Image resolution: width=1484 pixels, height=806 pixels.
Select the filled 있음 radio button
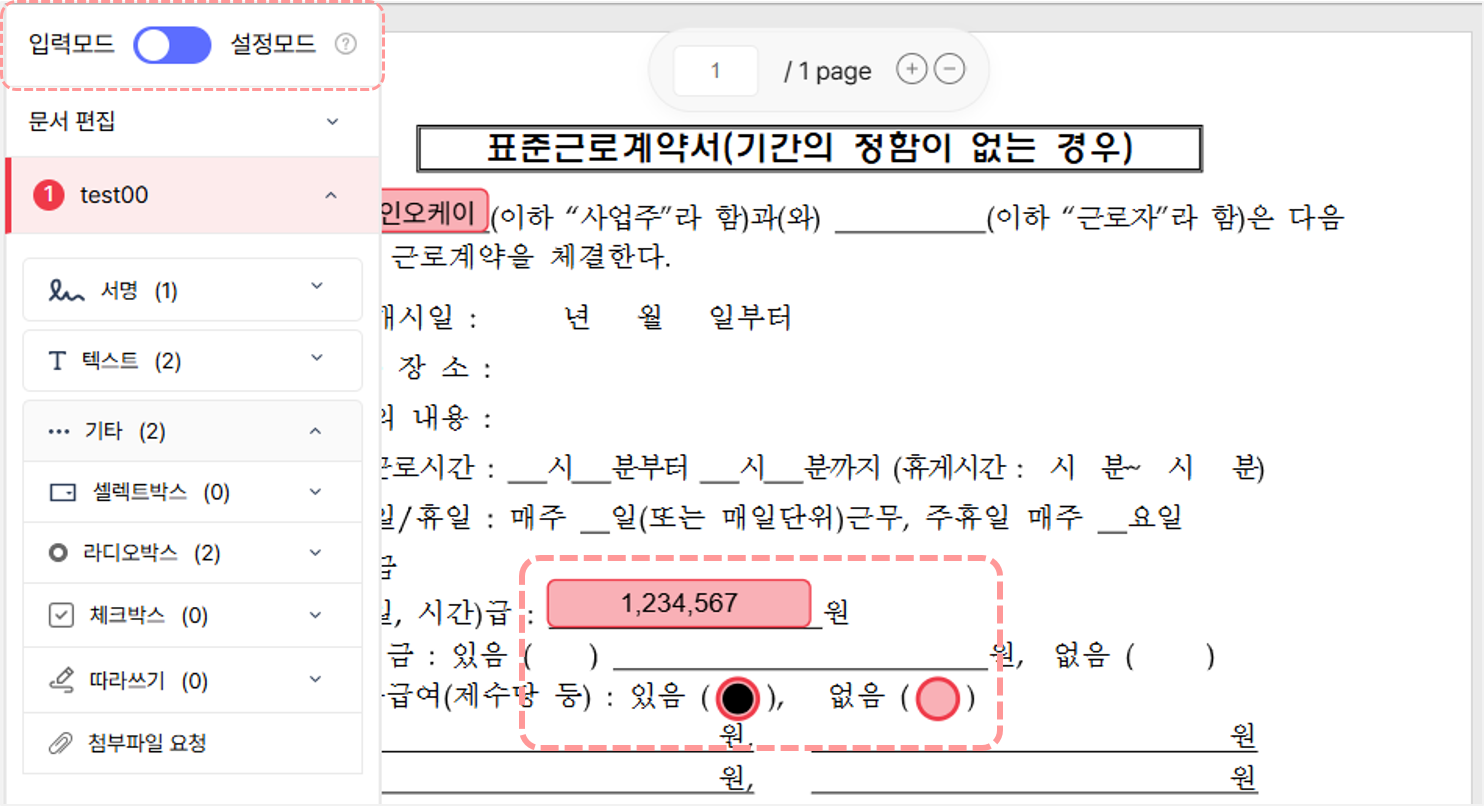(x=738, y=699)
